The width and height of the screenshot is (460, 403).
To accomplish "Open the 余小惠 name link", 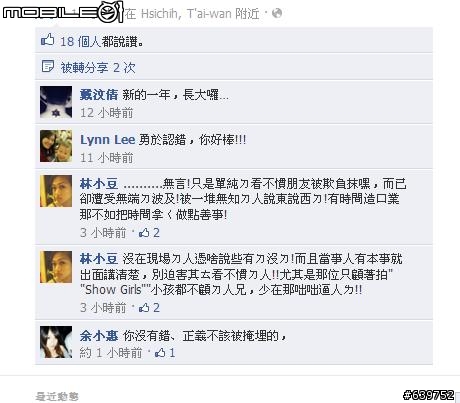I will pyautogui.click(x=99, y=336).
